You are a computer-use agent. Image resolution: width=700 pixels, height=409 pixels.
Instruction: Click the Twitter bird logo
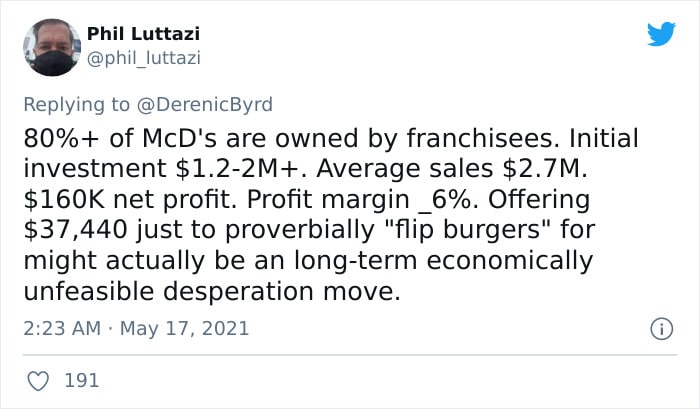pos(661,33)
